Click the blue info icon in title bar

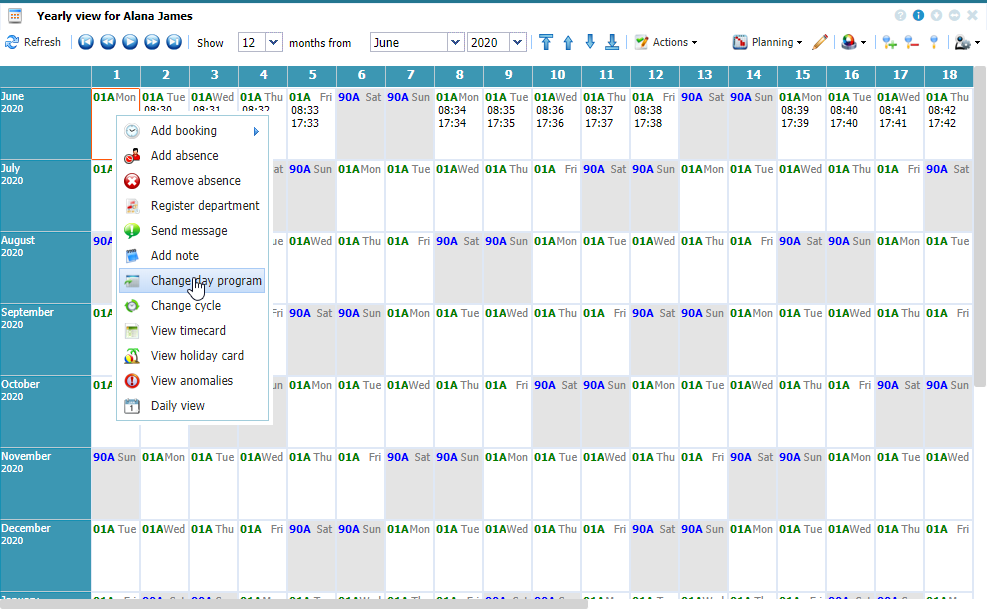919,16
